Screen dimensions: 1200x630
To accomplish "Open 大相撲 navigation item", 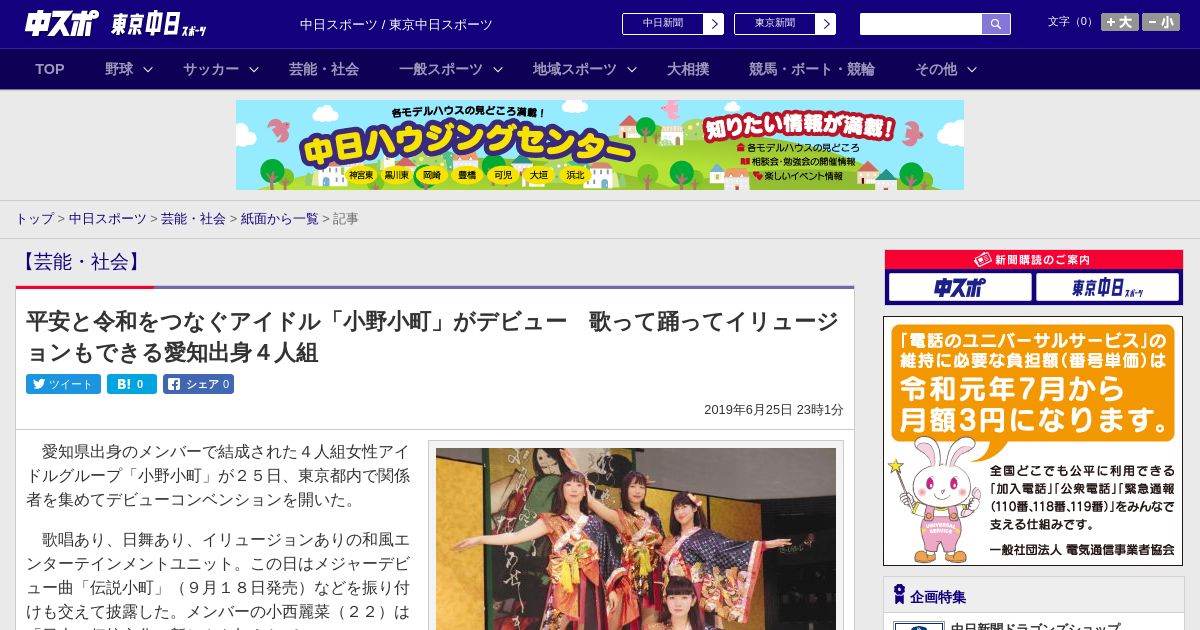I will (688, 69).
